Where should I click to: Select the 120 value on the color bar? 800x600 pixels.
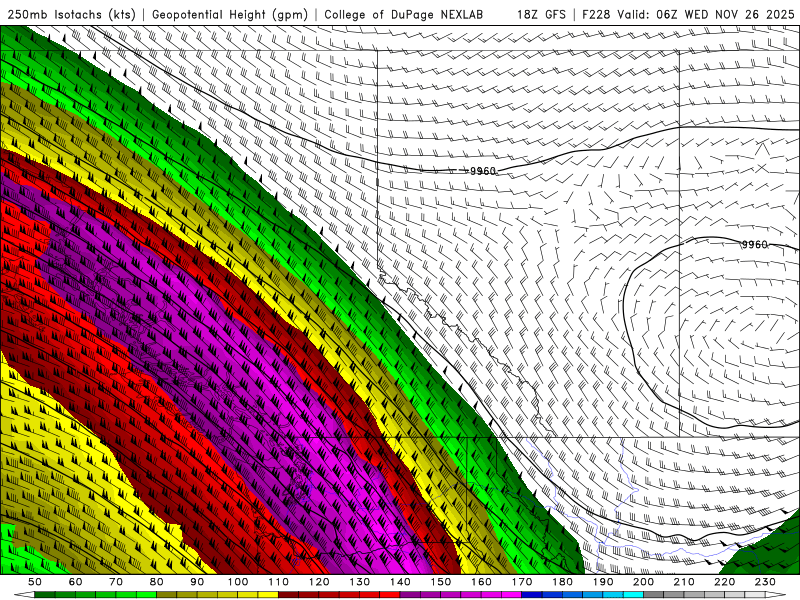[x=319, y=582]
